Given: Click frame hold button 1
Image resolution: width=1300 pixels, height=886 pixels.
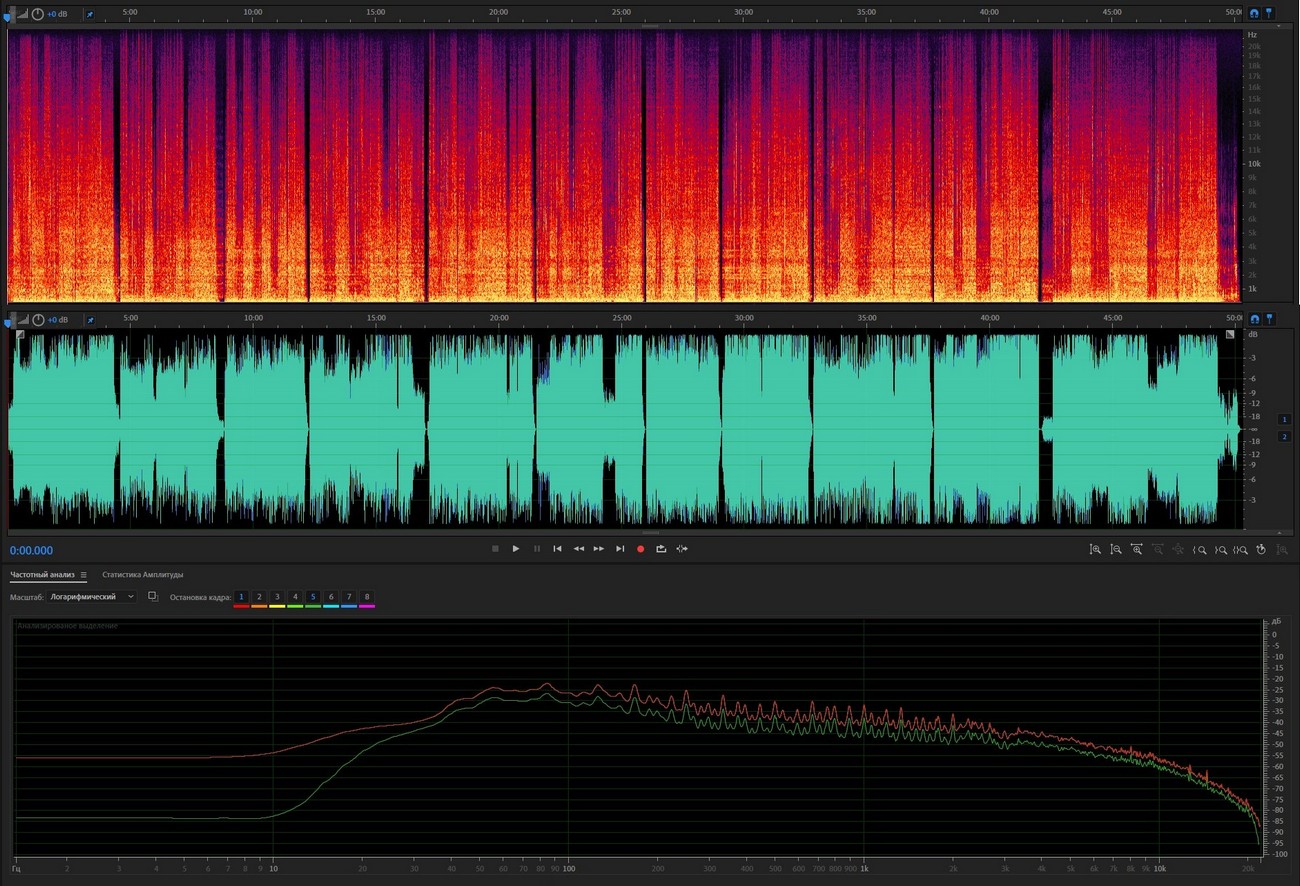Looking at the screenshot, I should (241, 597).
